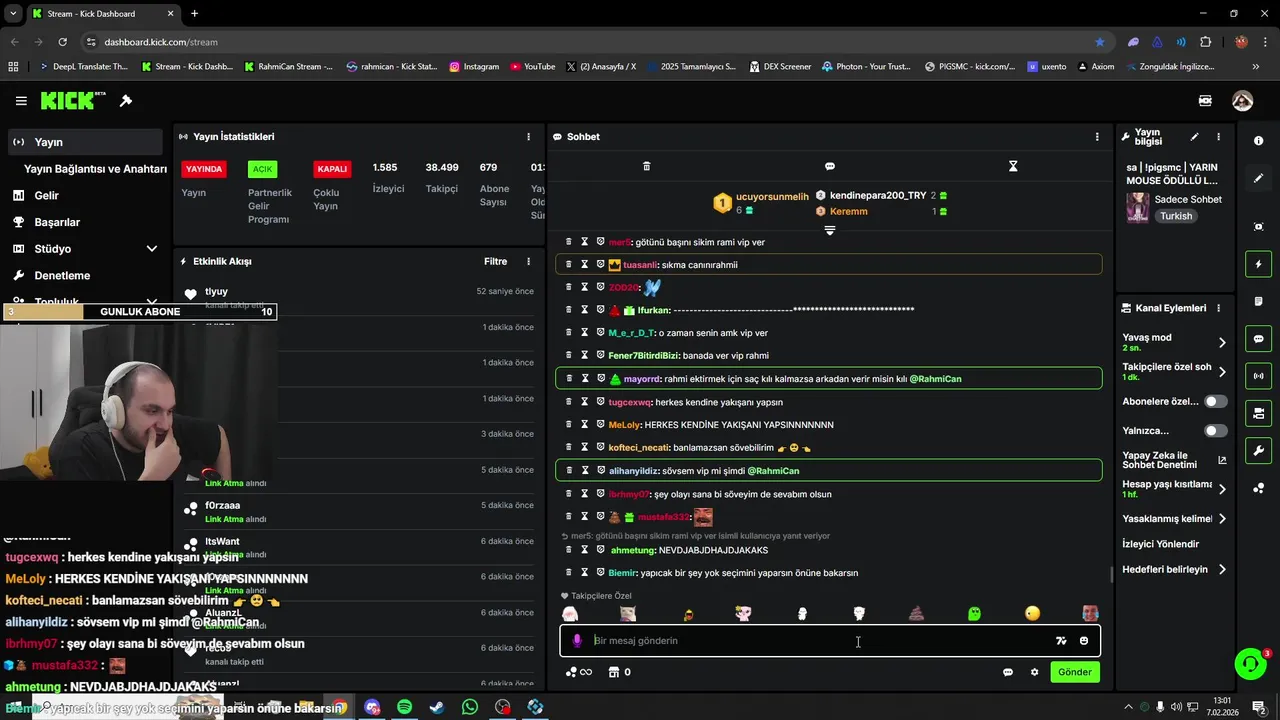
Task: Open Kanal Eylemleri three-dot menu
Action: [1218, 308]
